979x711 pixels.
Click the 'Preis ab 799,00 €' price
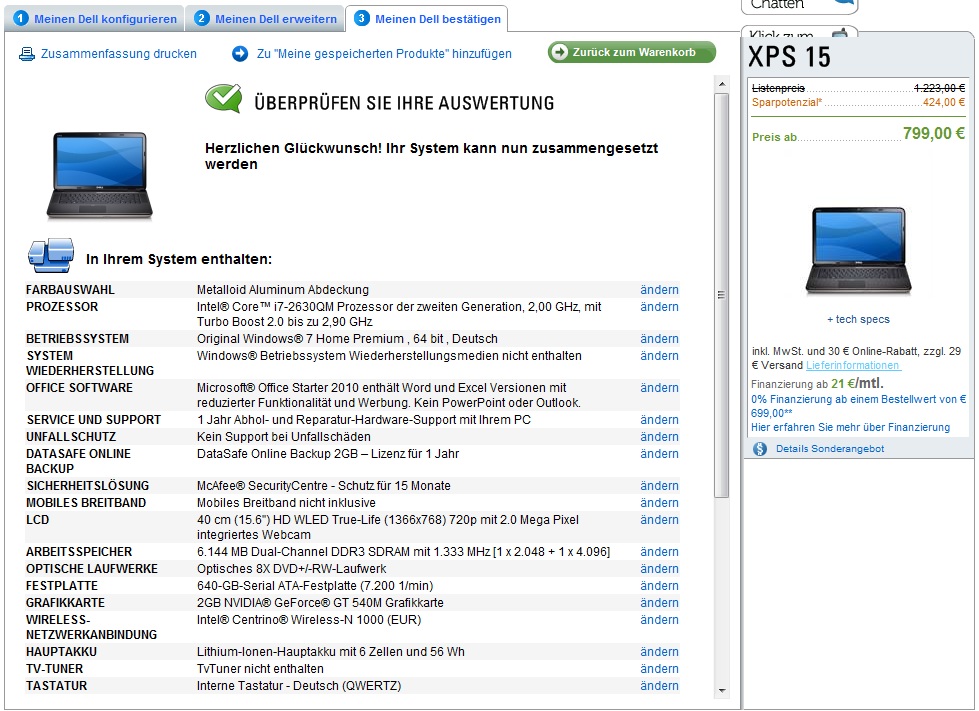tap(858, 134)
